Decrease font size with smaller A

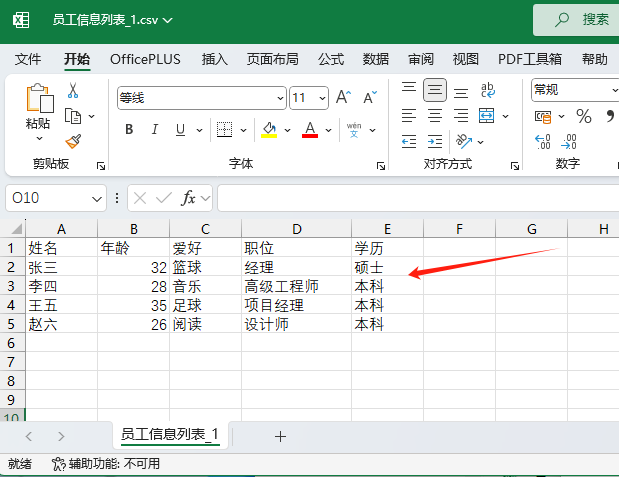370,97
